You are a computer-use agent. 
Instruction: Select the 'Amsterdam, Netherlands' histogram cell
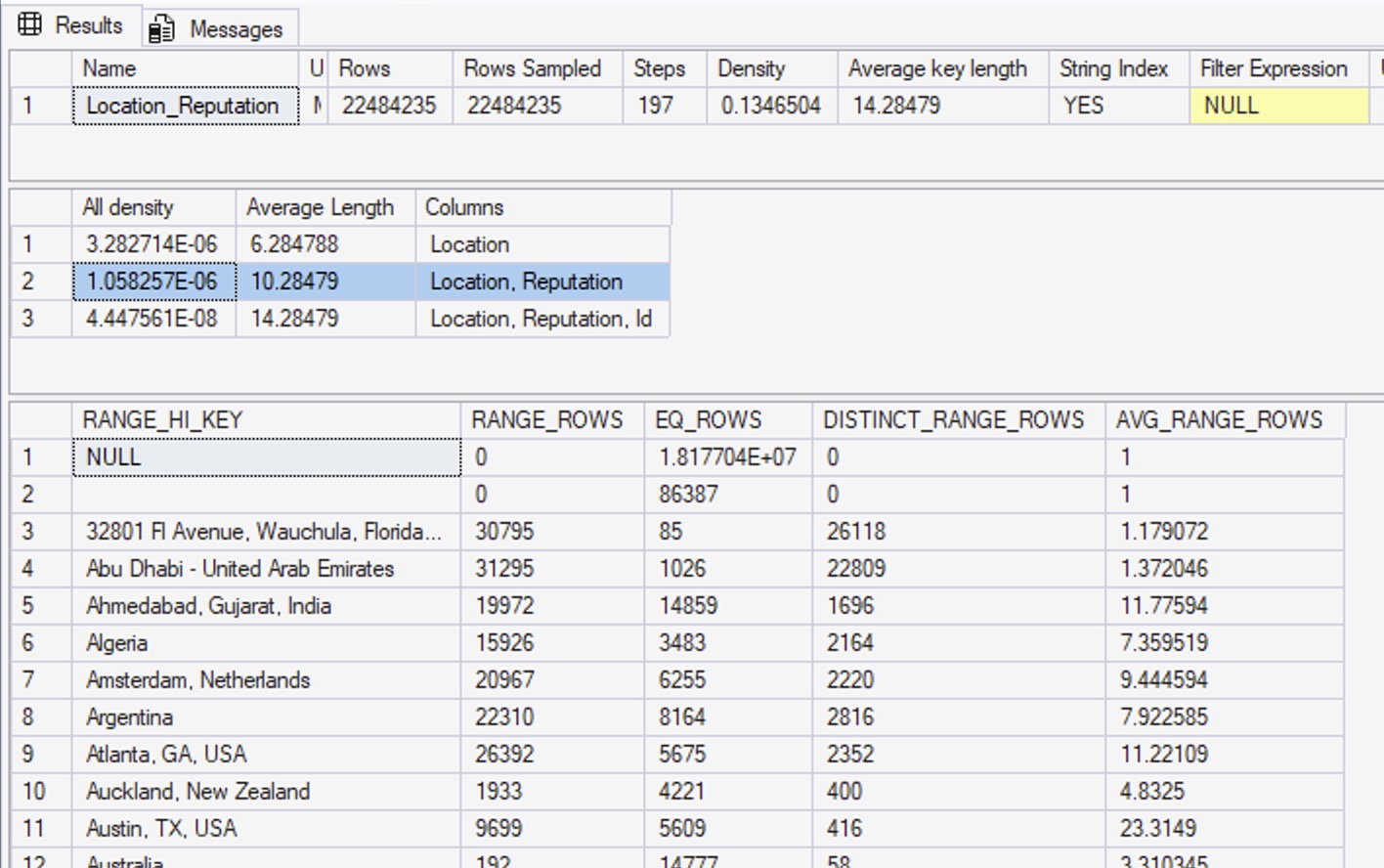(x=198, y=680)
